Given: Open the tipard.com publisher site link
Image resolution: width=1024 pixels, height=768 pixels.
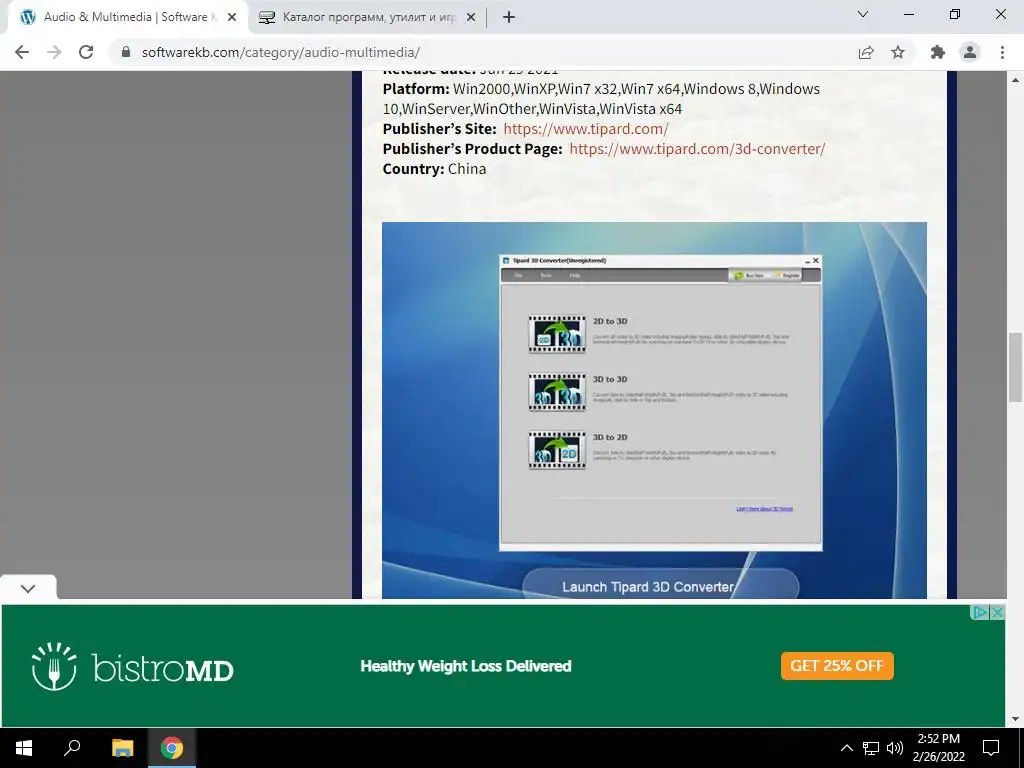Looking at the screenshot, I should pyautogui.click(x=586, y=129).
